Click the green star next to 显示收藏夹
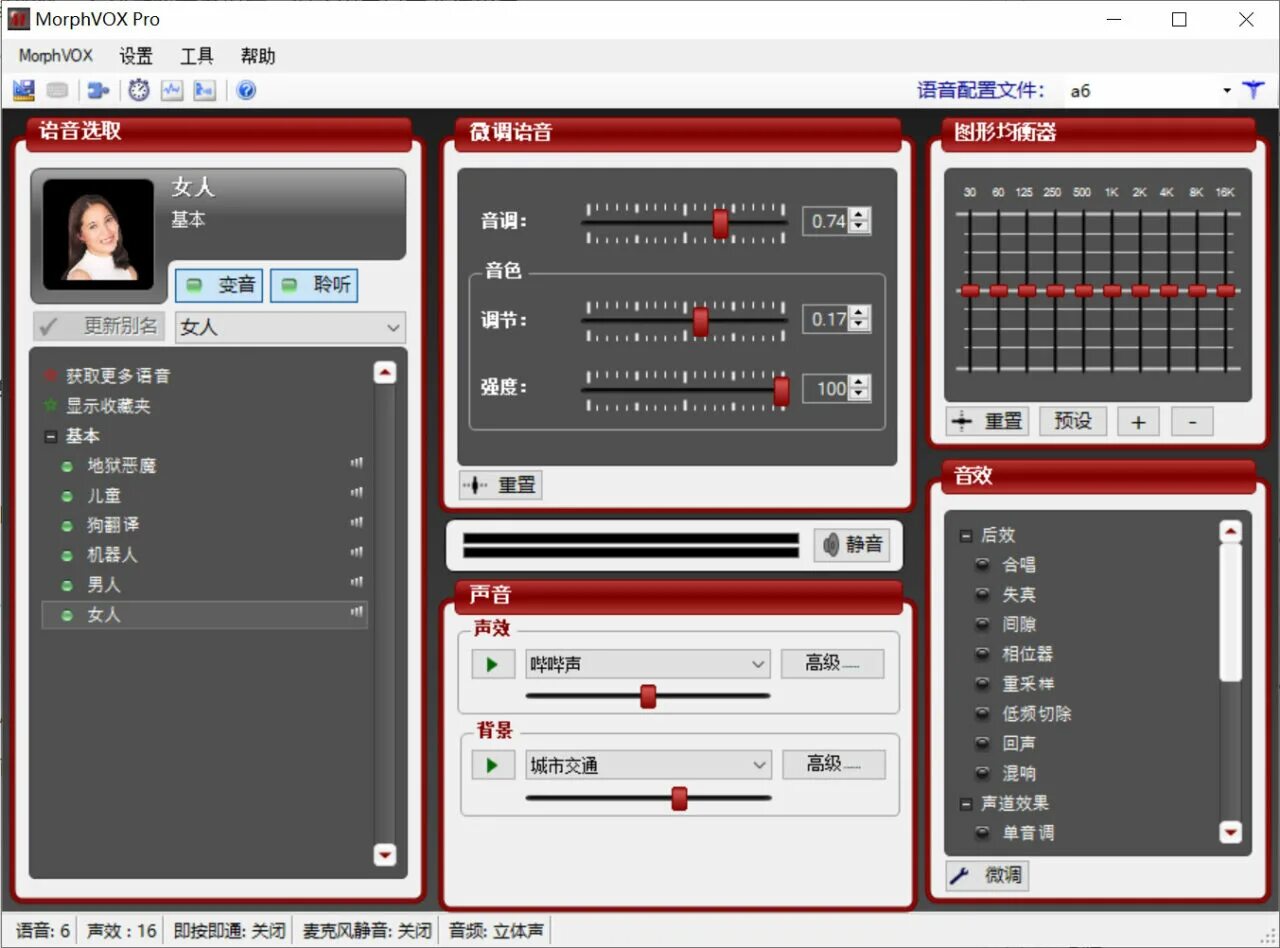This screenshot has width=1280, height=948. click(51, 406)
